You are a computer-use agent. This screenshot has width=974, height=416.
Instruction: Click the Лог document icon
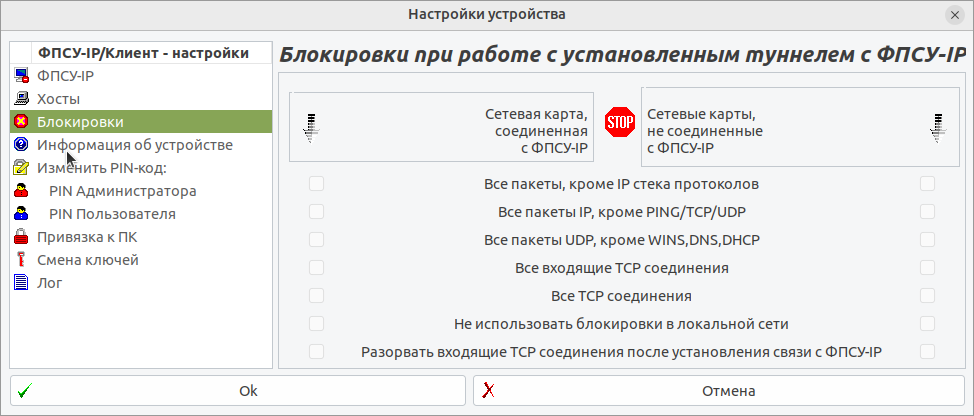point(21,283)
